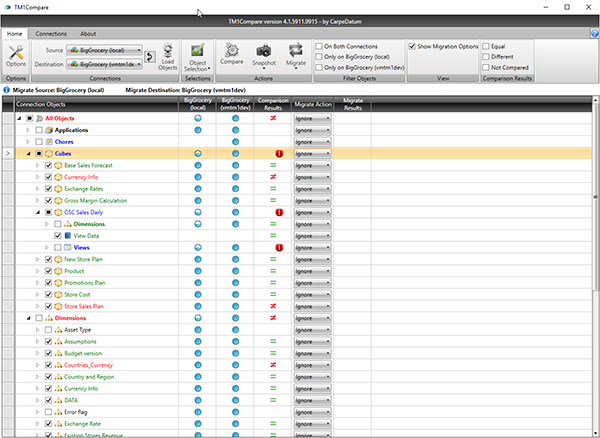Click scroll-up arrow of the grid scrollbar
Viewport: 600px width, 438px height.
[x=595, y=100]
